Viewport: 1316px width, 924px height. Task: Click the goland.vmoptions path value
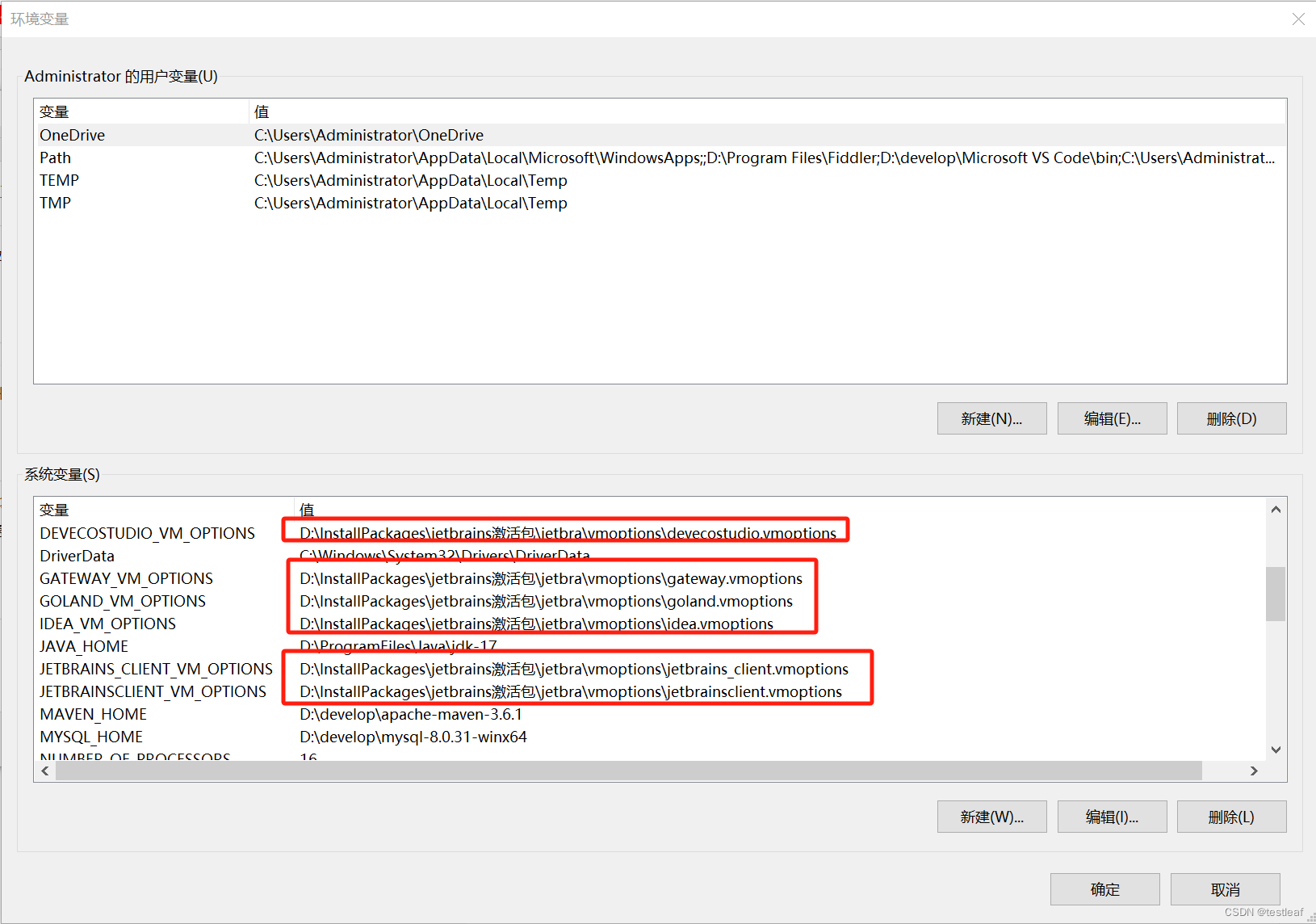pos(547,601)
